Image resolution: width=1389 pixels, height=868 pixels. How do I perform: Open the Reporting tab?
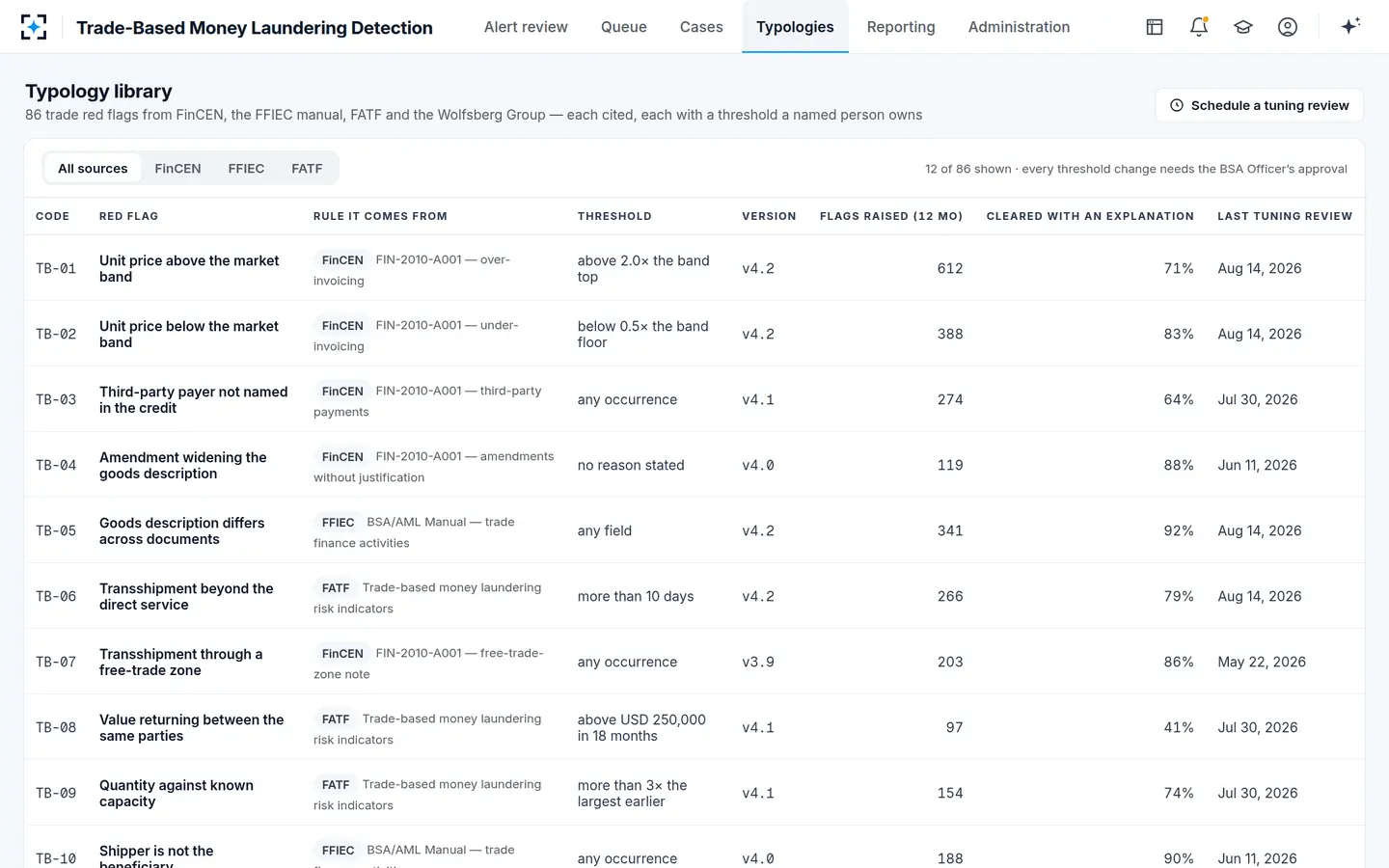coord(901,27)
